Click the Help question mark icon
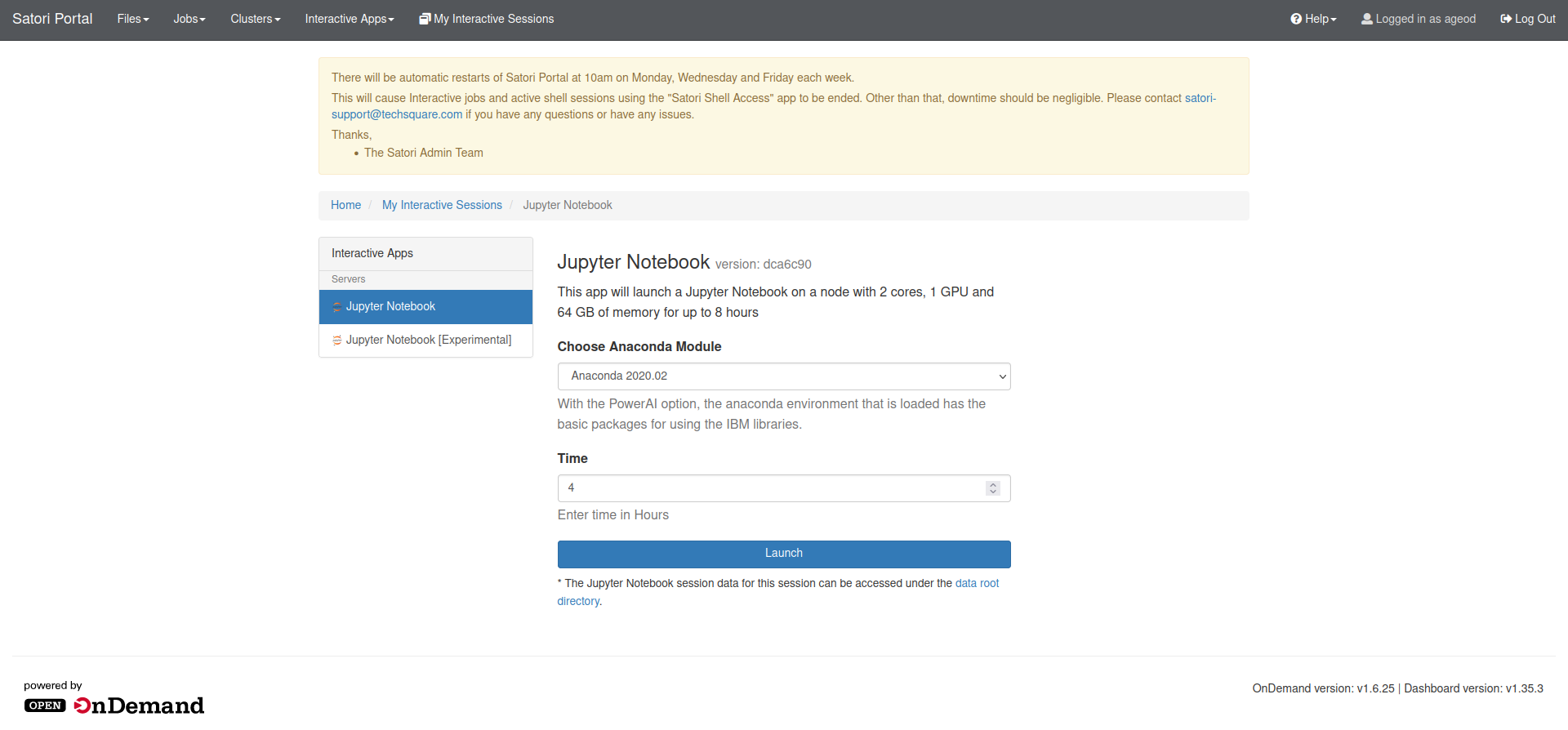 click(x=1296, y=19)
